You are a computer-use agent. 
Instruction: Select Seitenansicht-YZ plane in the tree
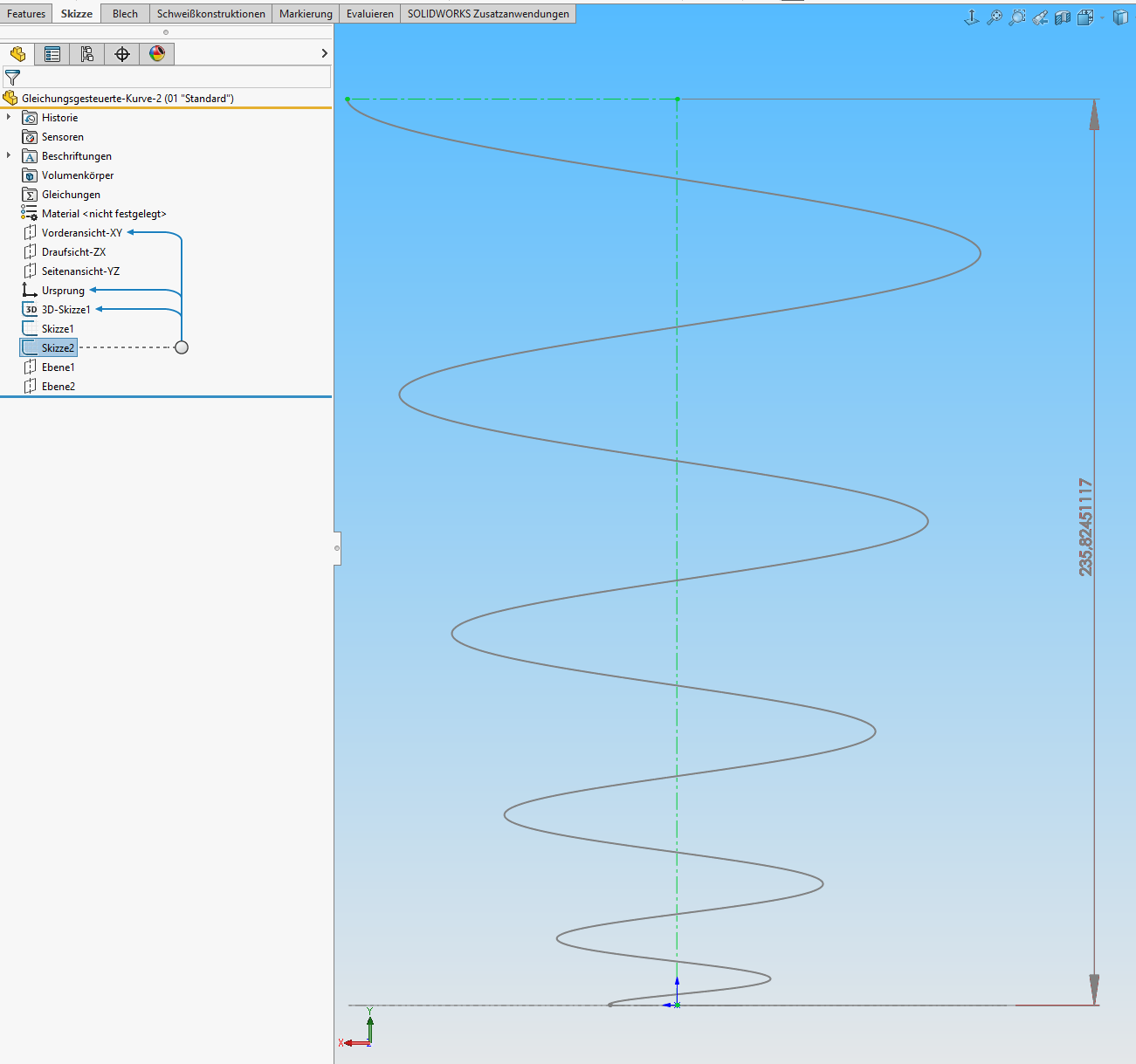pyautogui.click(x=80, y=271)
